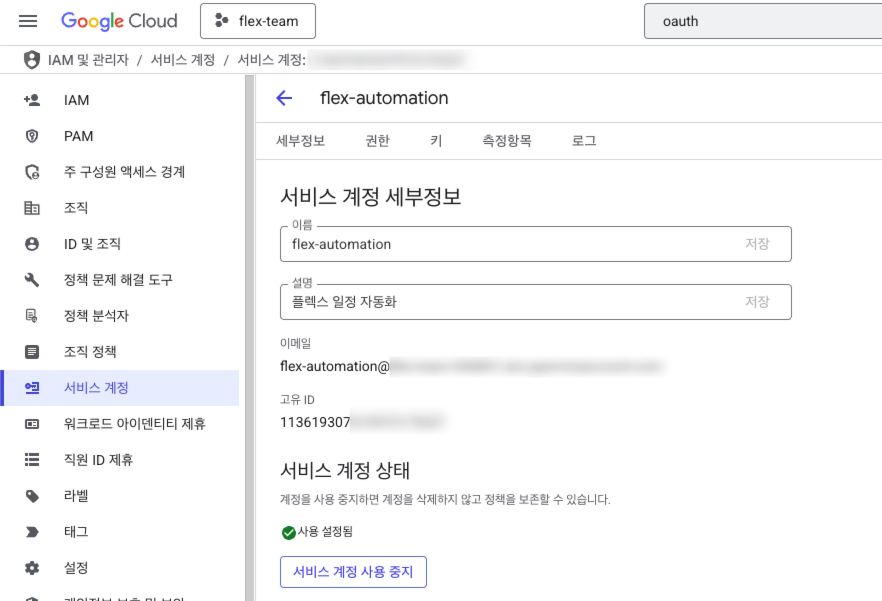Click the IAM shield icon in breadcrumb
Viewport: 882px width, 601px height.
click(x=32, y=60)
